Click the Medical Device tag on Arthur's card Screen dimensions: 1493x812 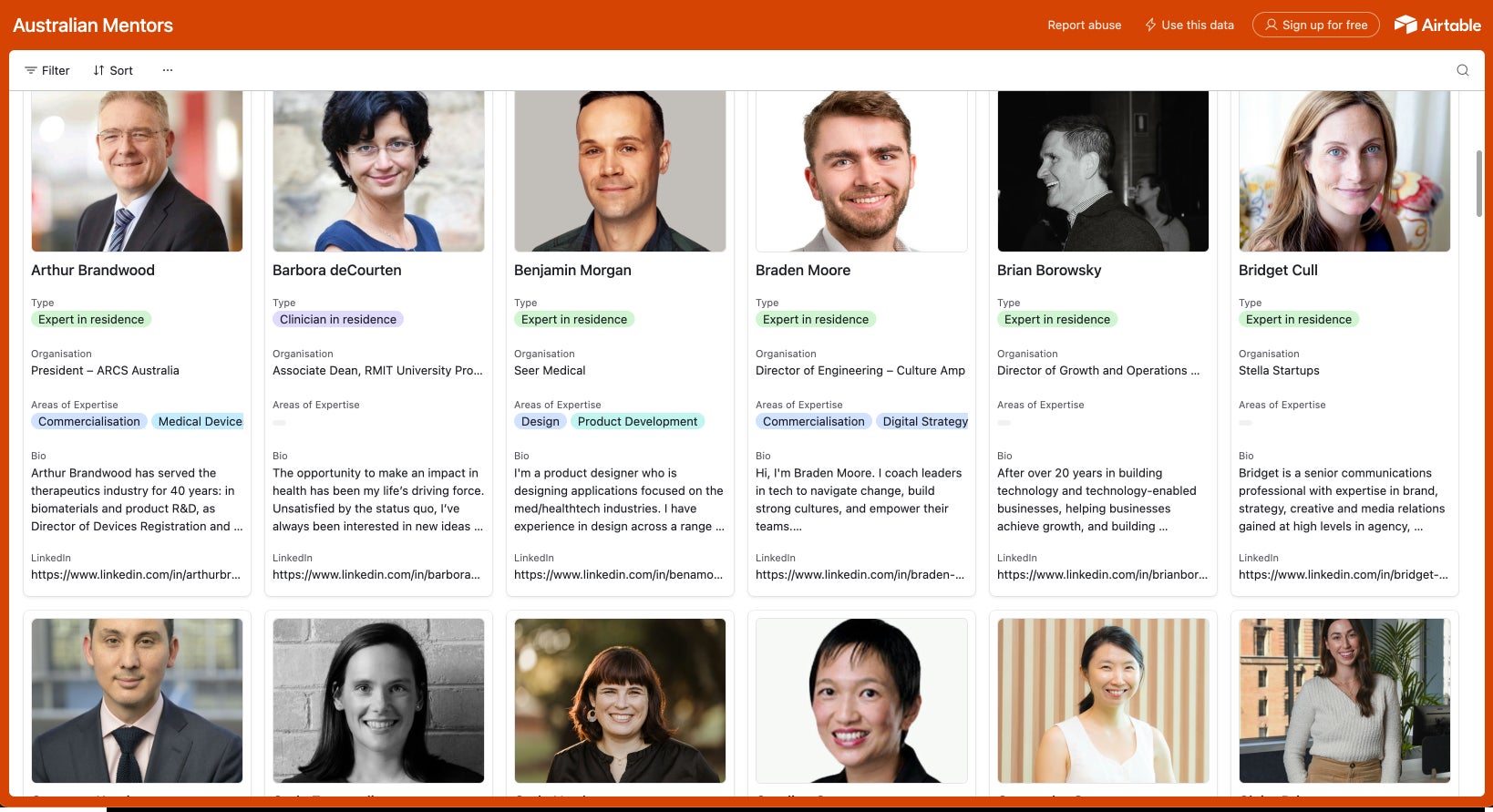tap(200, 422)
